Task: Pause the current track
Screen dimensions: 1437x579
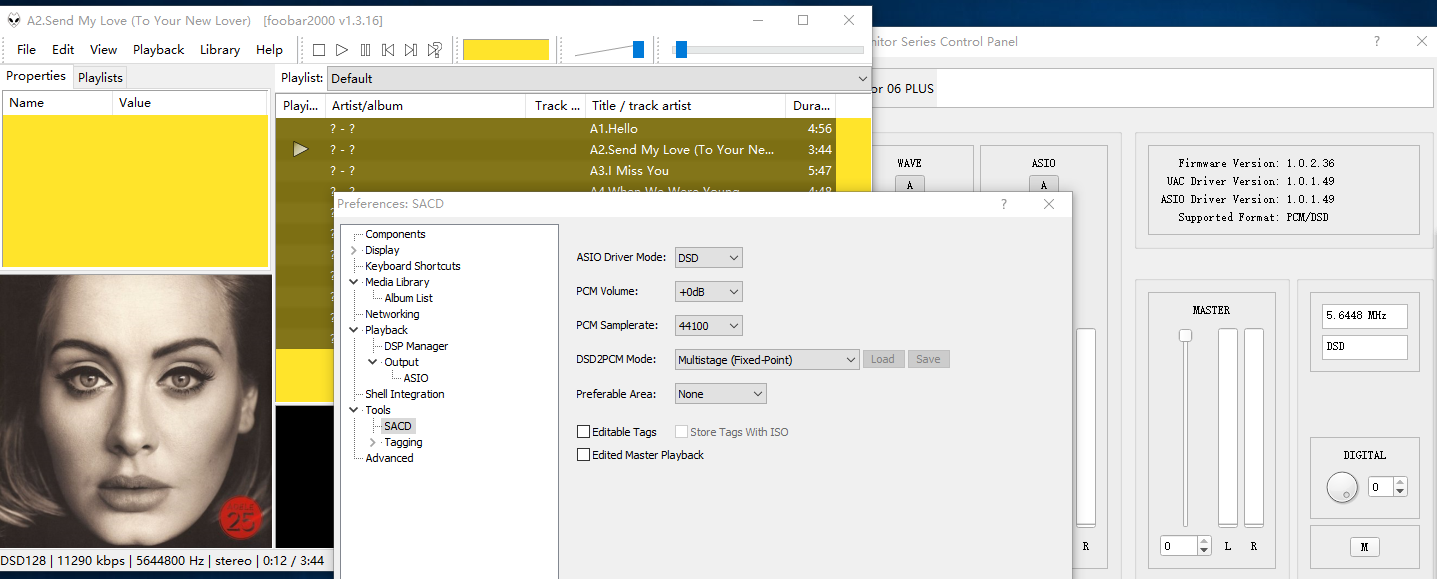Action: click(365, 50)
